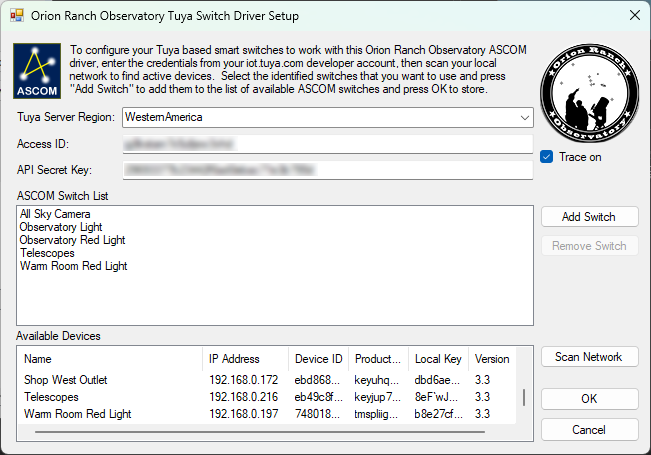Confirm with the OK button
The height and width of the screenshot is (455, 651).
click(589, 399)
